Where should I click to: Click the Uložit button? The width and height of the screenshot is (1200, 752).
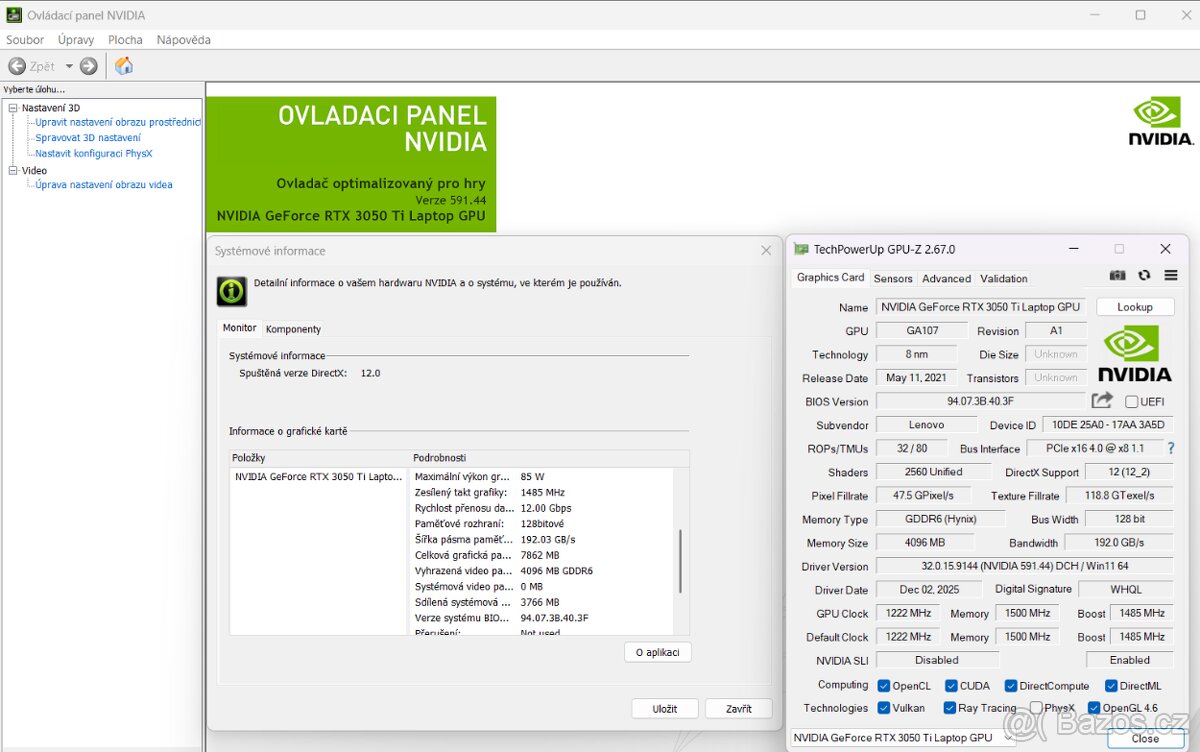[x=664, y=708]
